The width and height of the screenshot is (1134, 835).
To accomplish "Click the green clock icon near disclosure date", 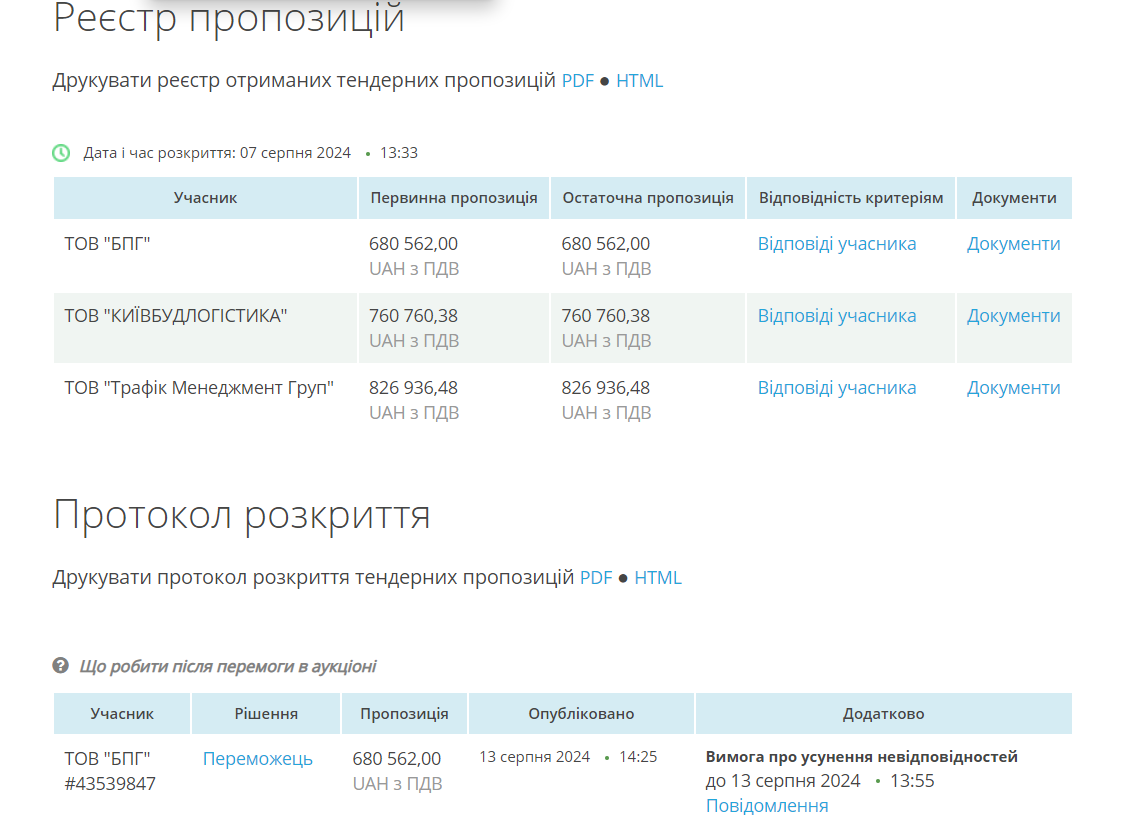I will coord(61,153).
